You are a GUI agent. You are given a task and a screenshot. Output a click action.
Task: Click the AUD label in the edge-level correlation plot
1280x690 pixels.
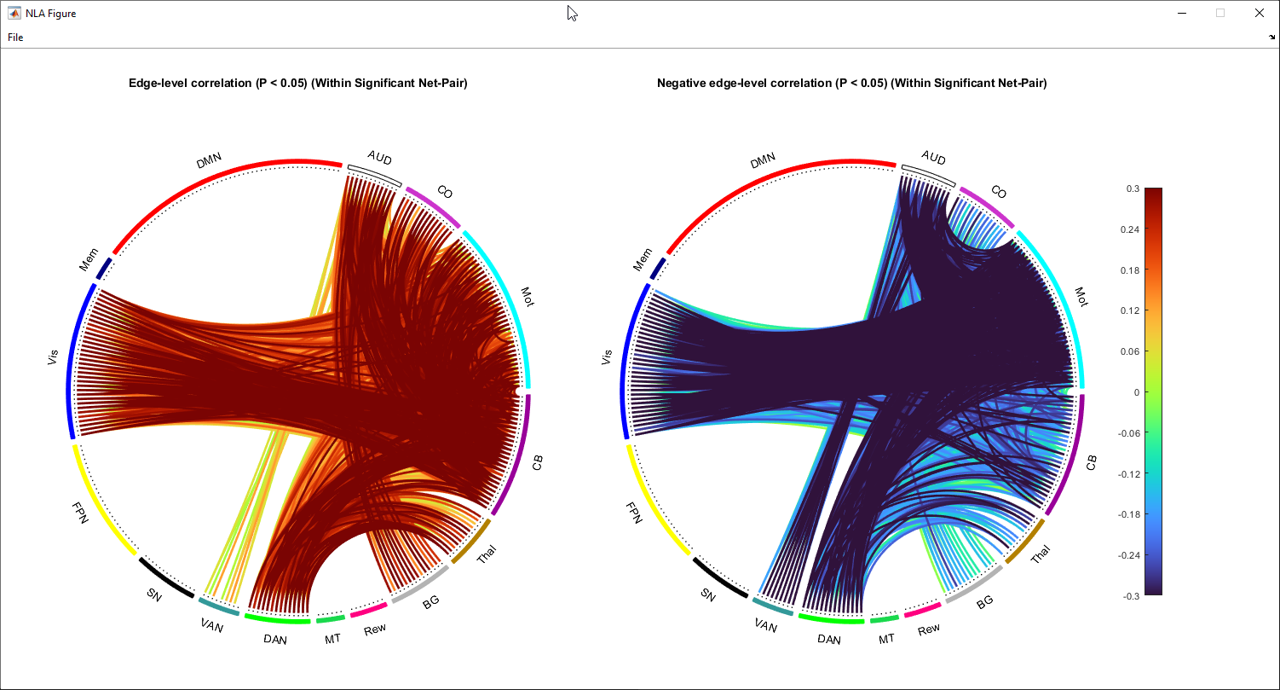tap(380, 158)
